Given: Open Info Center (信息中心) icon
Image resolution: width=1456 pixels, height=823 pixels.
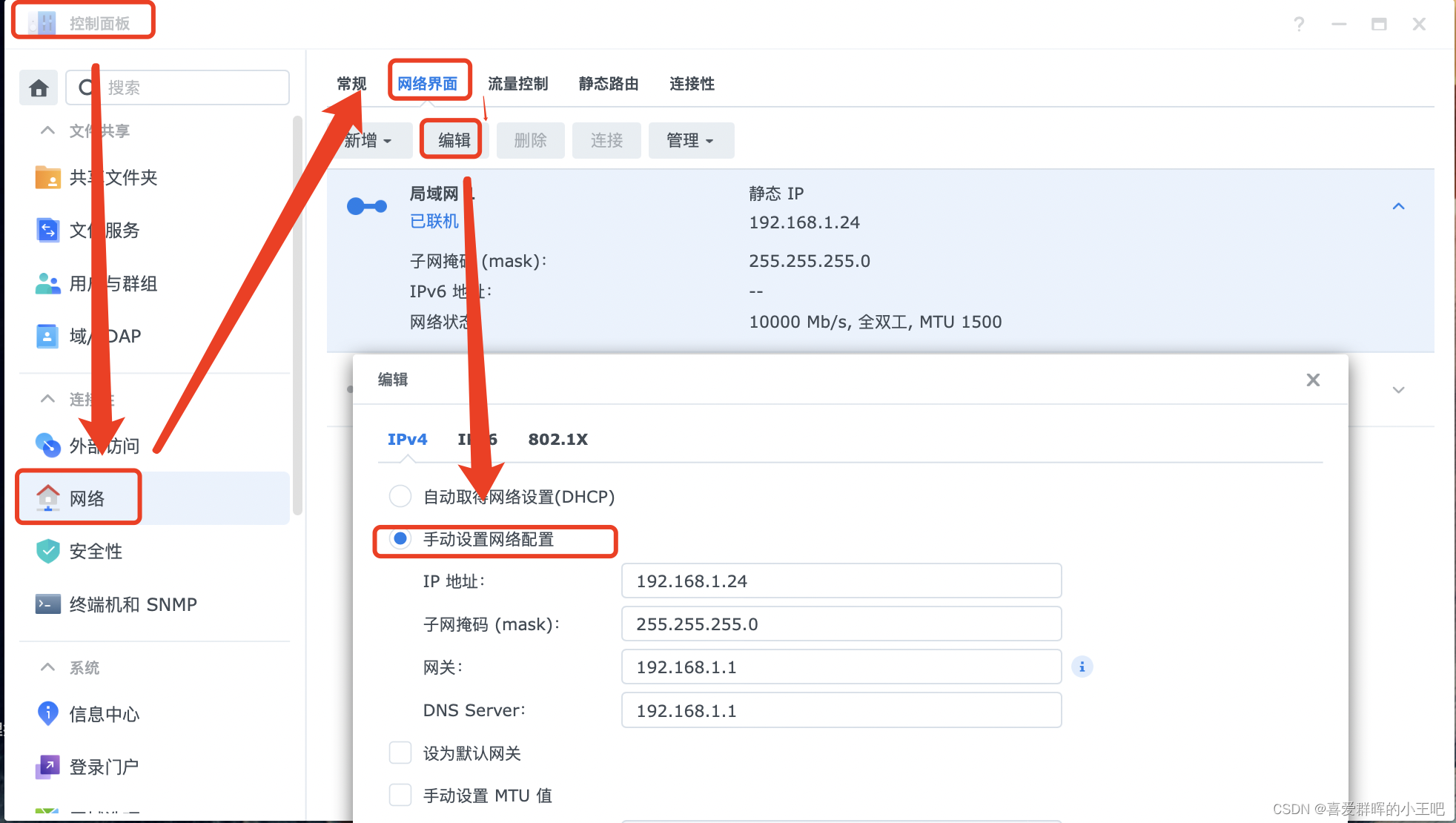Looking at the screenshot, I should point(48,714).
